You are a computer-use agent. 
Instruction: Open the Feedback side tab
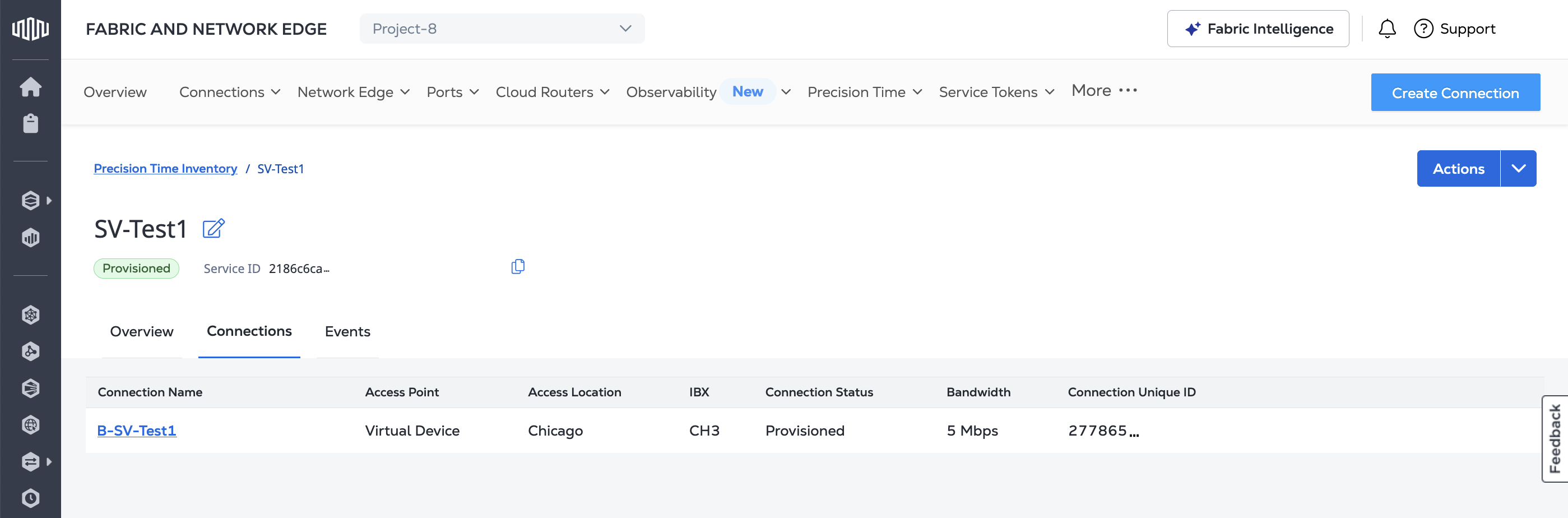[1555, 438]
